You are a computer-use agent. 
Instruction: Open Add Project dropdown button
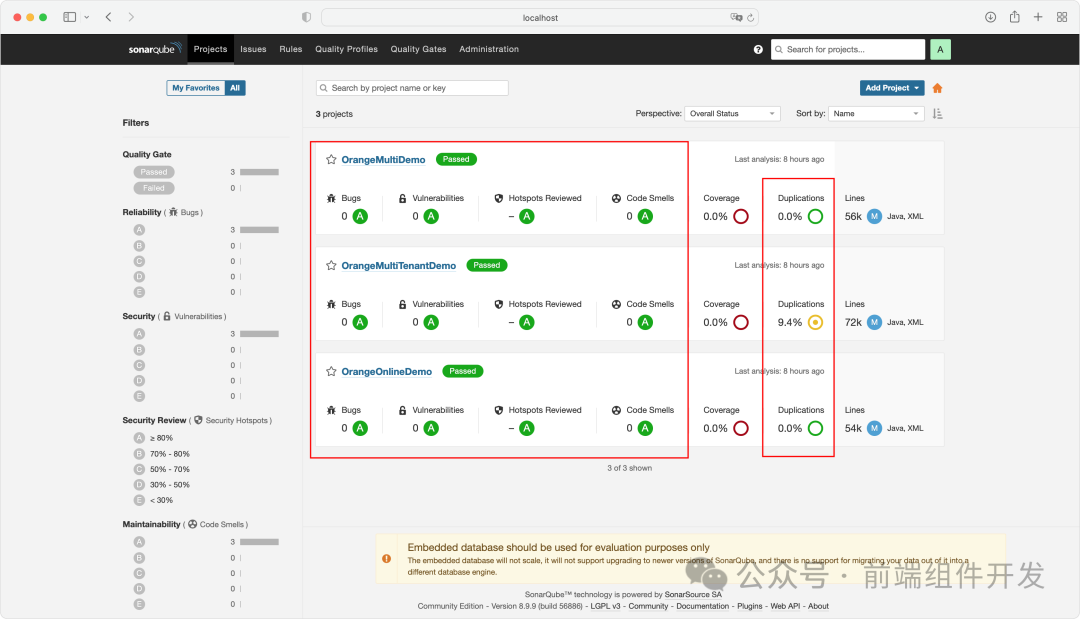click(892, 88)
